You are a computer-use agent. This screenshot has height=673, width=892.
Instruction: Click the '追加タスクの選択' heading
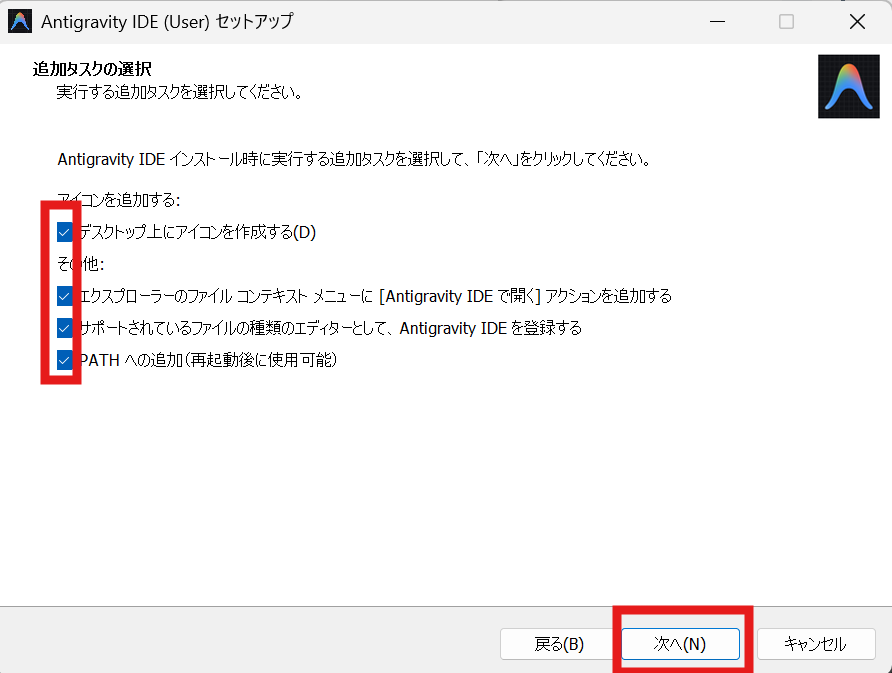pyautogui.click(x=92, y=69)
